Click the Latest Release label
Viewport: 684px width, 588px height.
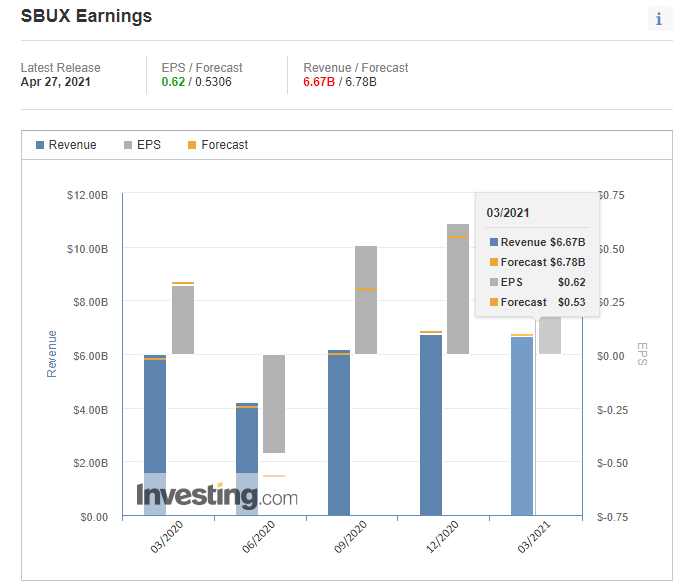point(61,68)
